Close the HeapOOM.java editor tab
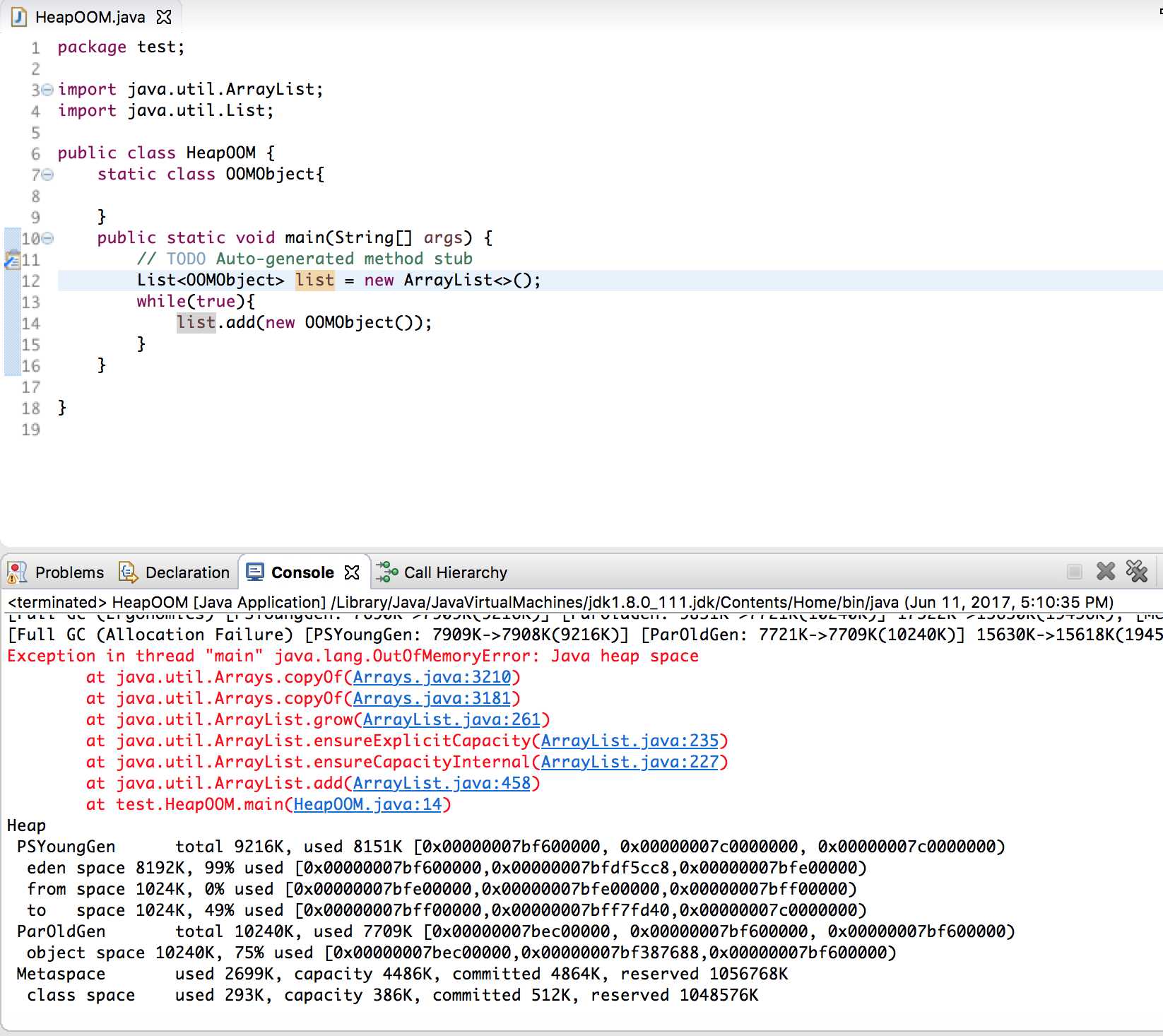 164,17
